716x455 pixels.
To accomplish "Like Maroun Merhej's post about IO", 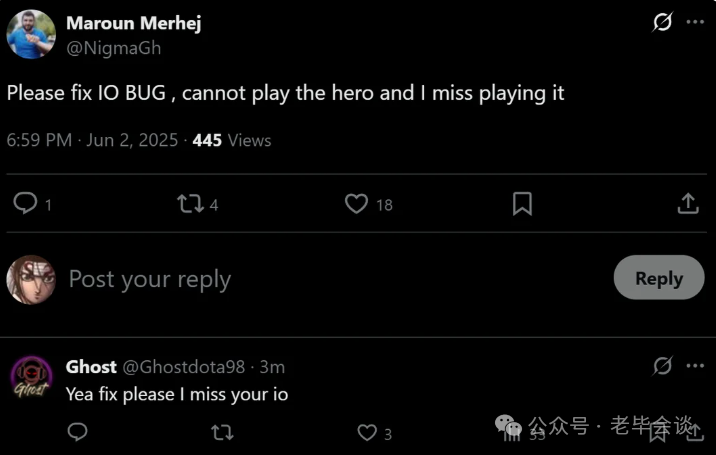I will [369, 204].
